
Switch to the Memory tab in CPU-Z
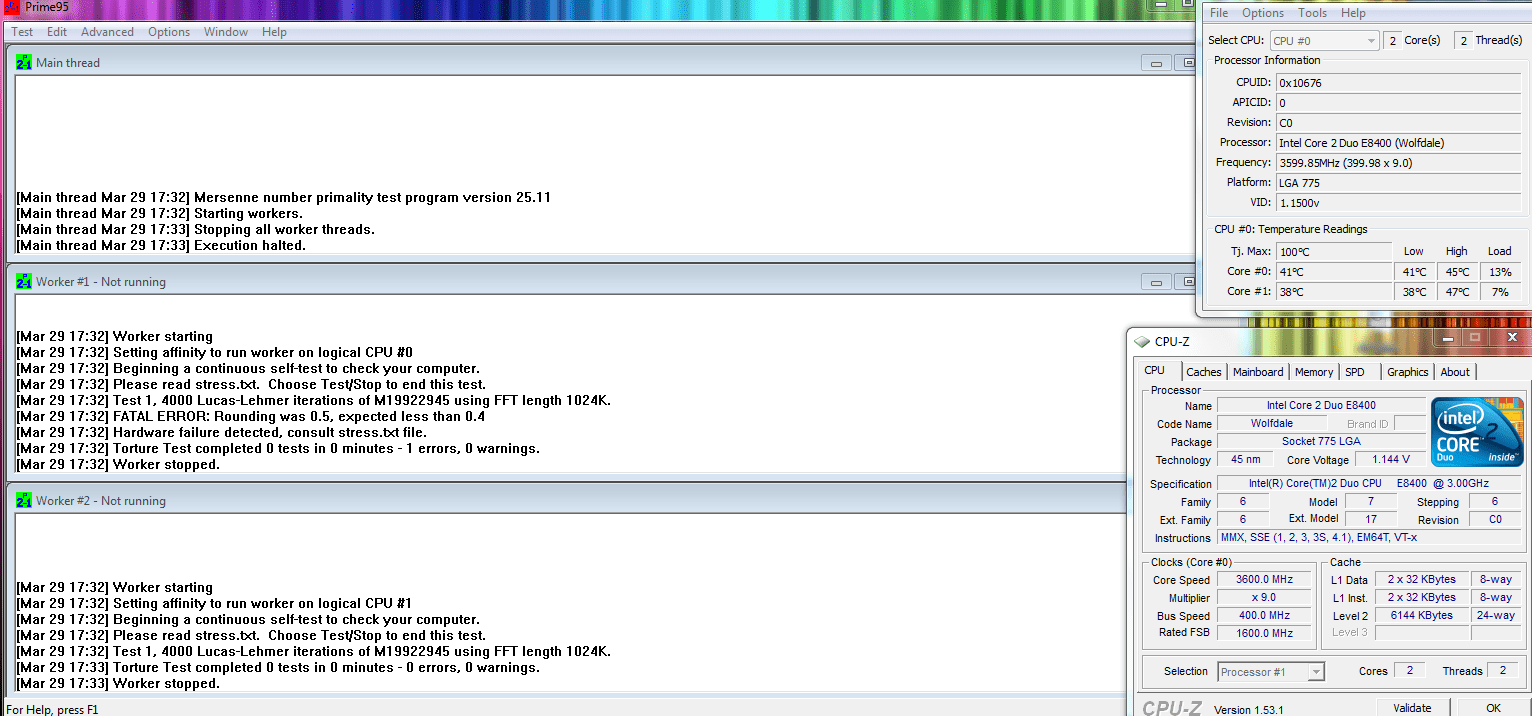[x=1314, y=372]
